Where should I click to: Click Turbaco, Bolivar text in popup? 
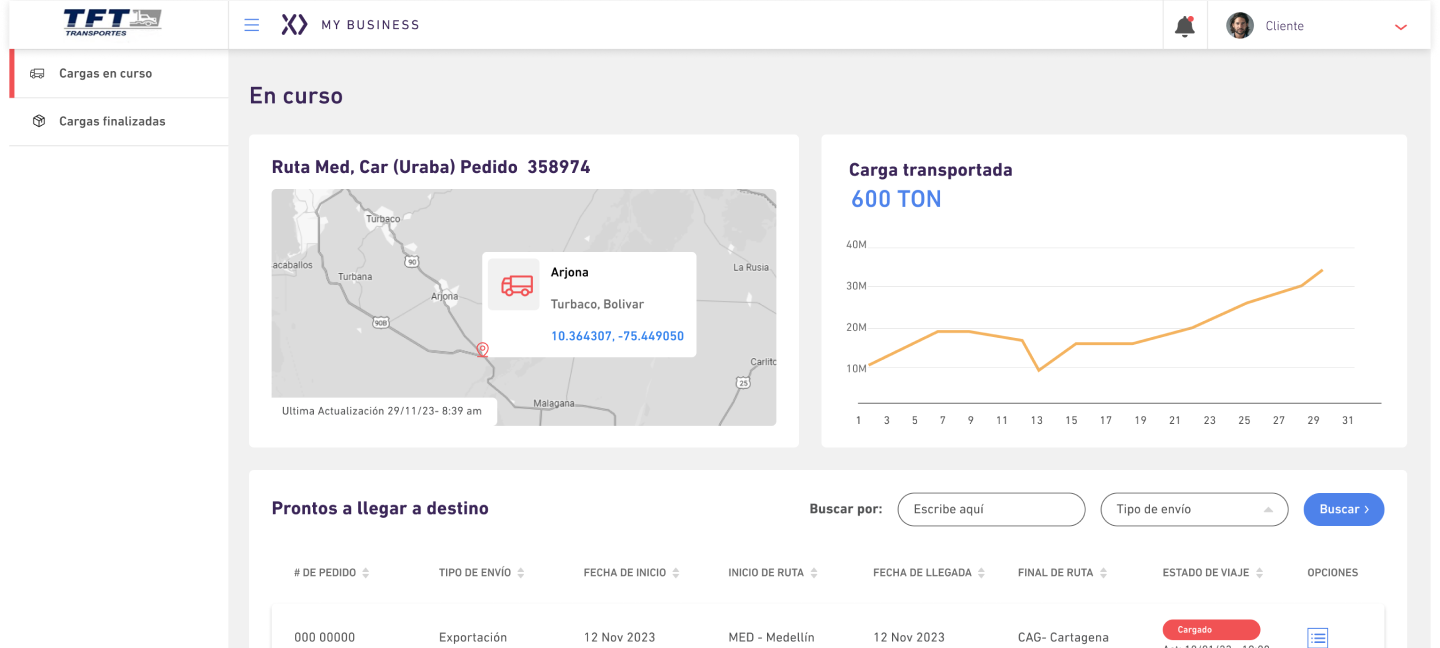pos(597,304)
